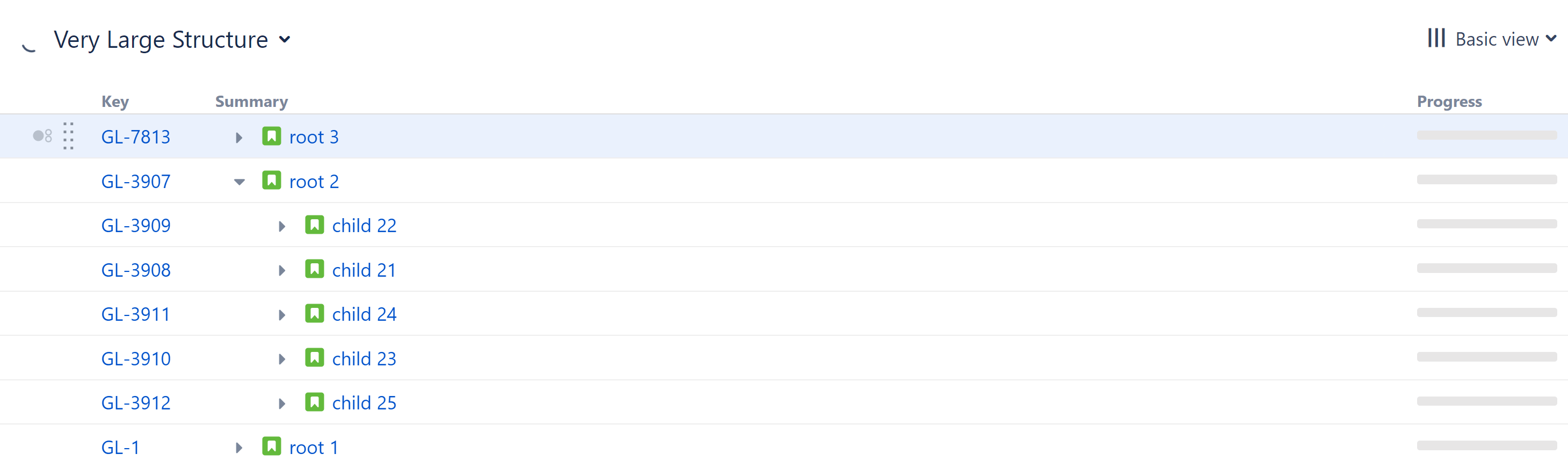Collapse root 2 using its disclosure triangle
Screen dimensions: 1568x461
pos(237,181)
